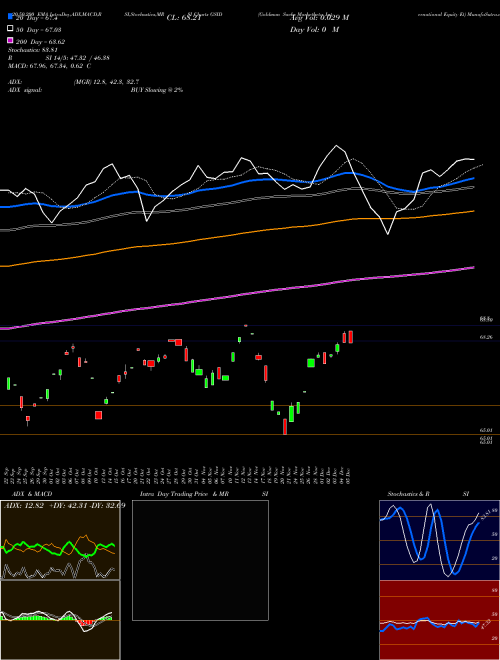Click the 'ADX: 12.82 +DY: 42.31 -DY: 32.69' readout
Viewport: 500px width, 660px height.
tap(64, 505)
